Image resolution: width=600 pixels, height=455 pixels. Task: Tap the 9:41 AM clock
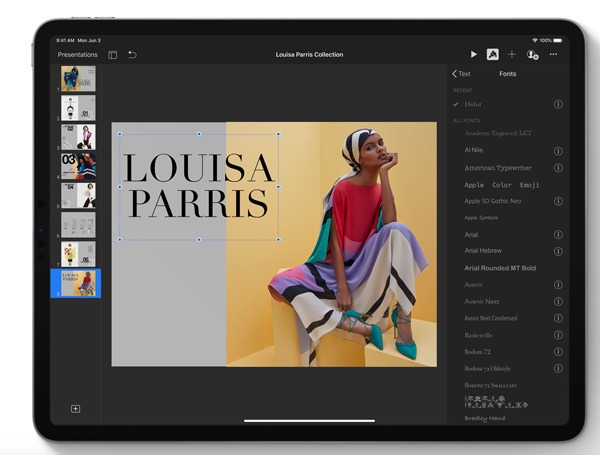pyautogui.click(x=65, y=40)
